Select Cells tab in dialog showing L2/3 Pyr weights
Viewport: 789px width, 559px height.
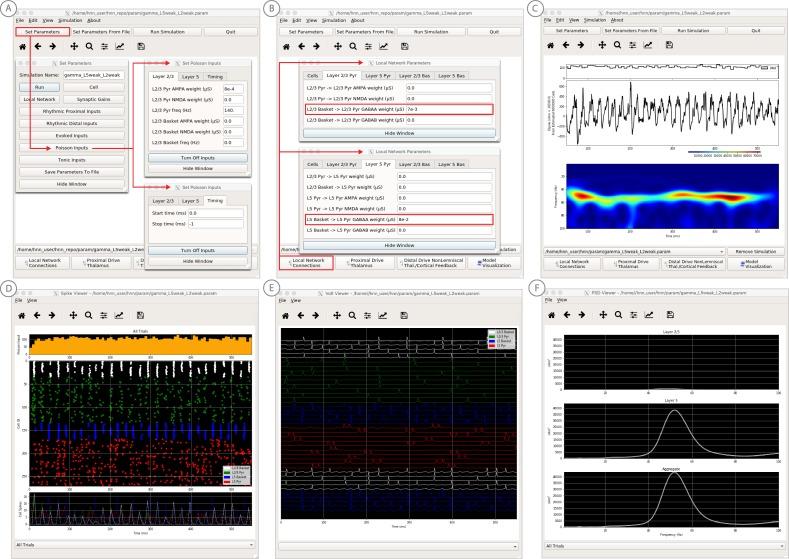pyautogui.click(x=312, y=75)
